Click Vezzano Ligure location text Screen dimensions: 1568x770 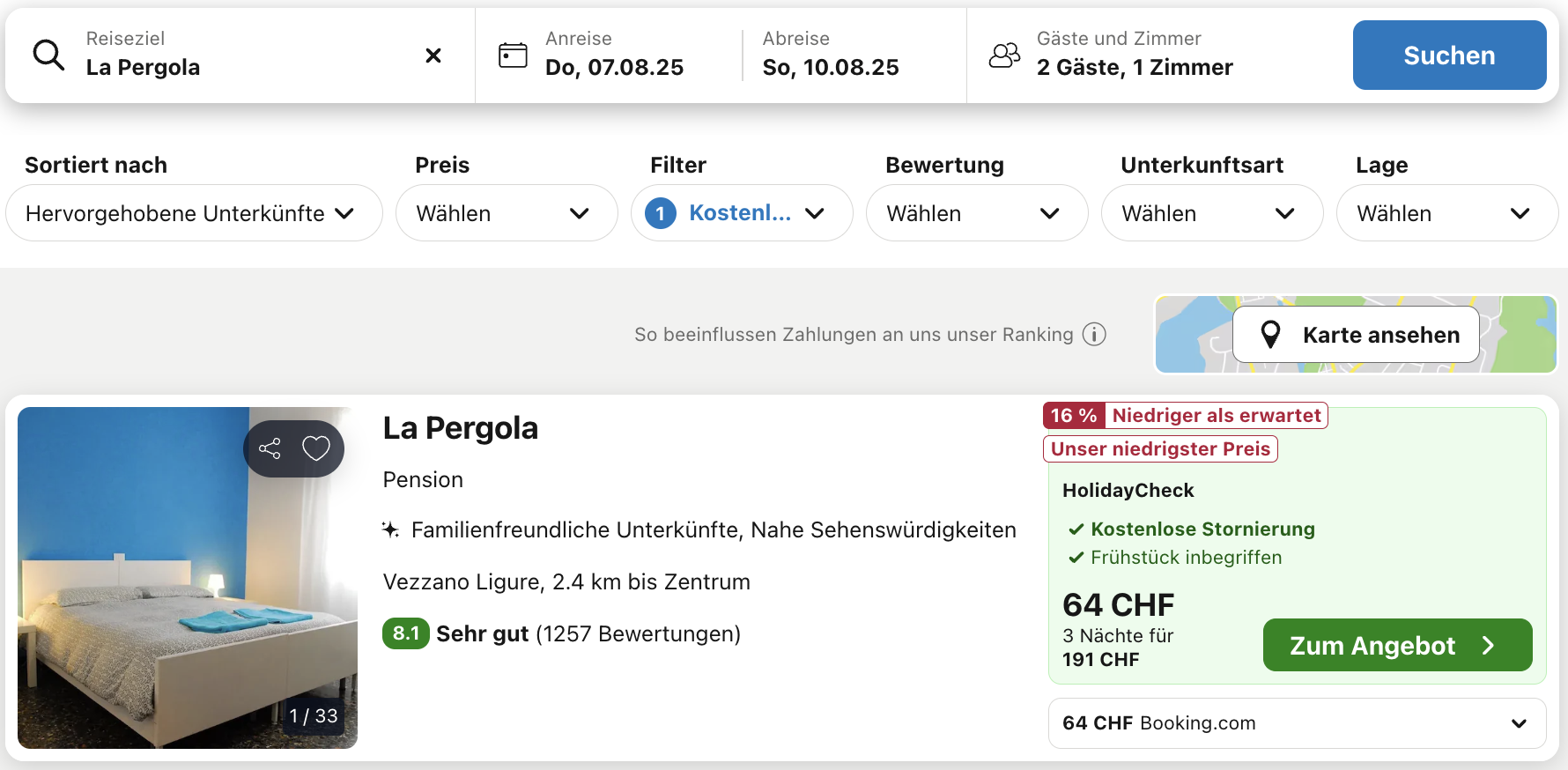pyautogui.click(x=566, y=582)
